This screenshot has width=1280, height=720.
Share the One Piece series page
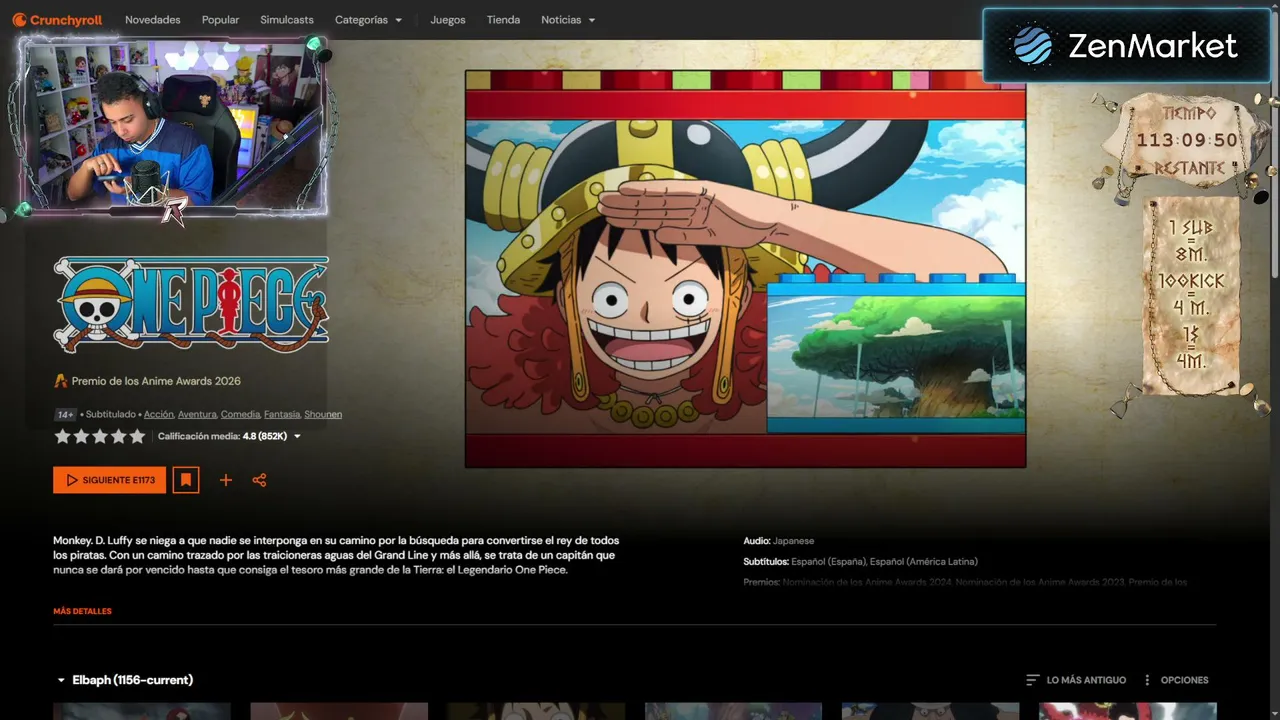[260, 480]
